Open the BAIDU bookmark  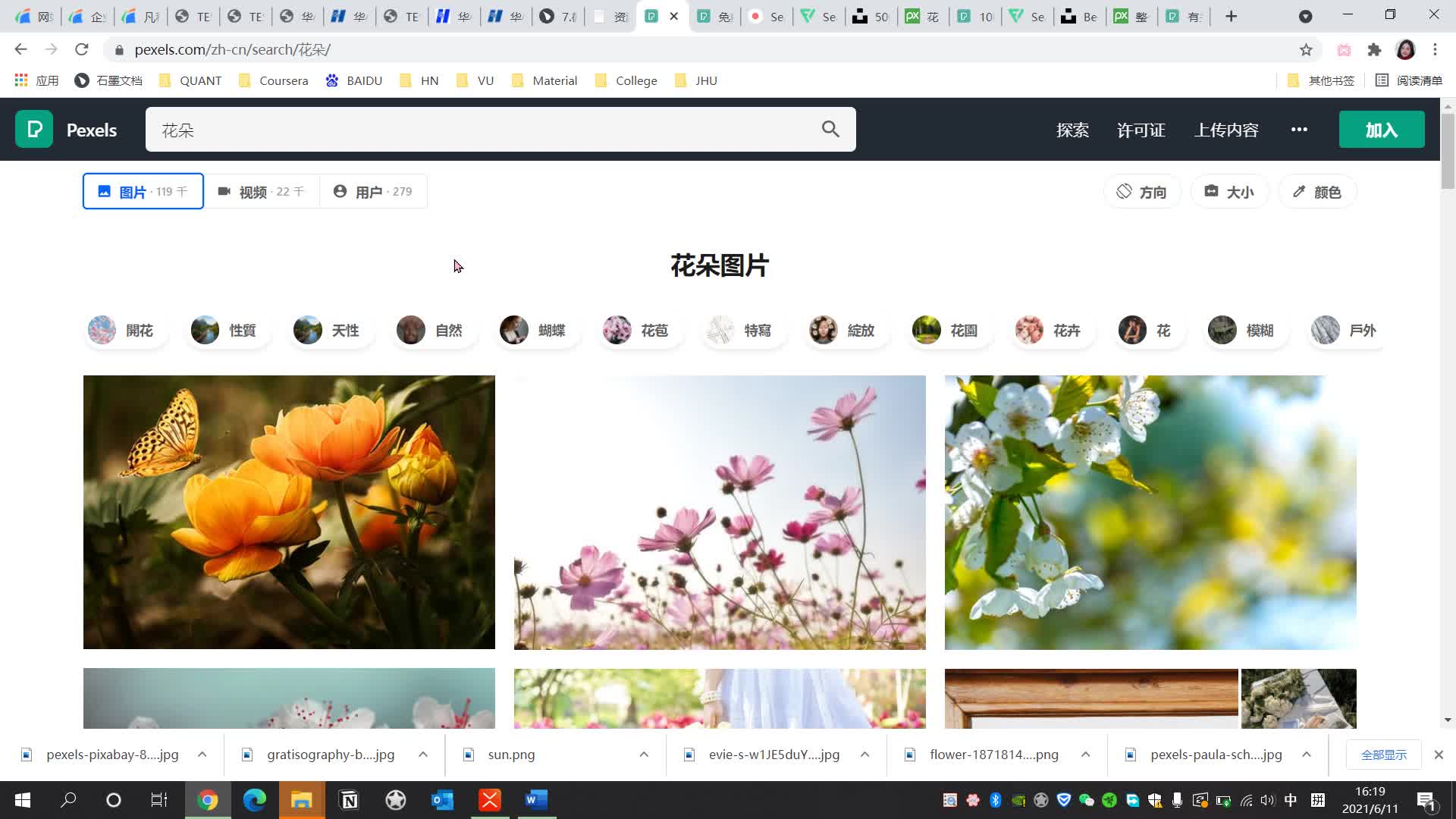point(353,80)
